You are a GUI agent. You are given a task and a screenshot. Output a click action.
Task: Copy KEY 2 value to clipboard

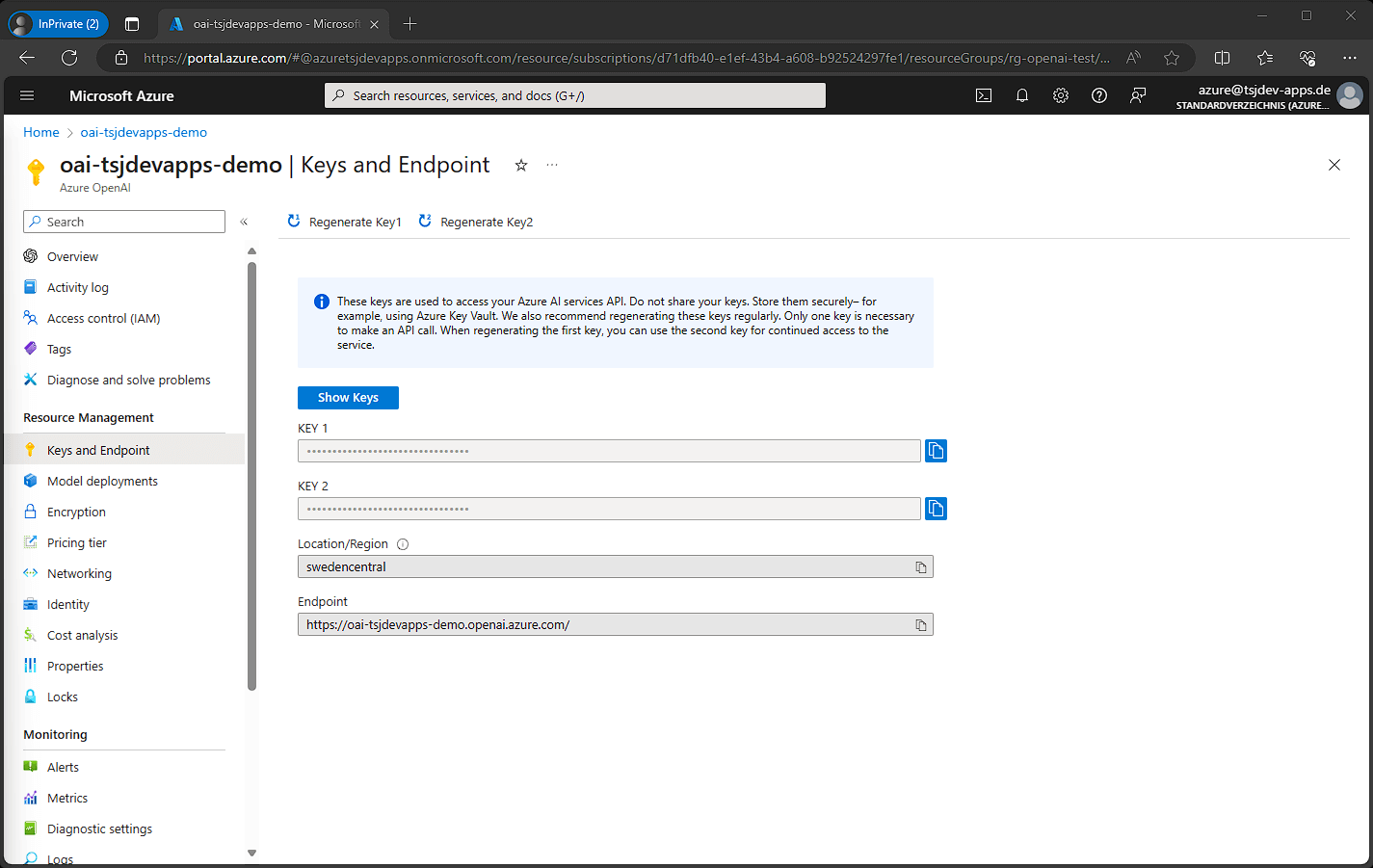[x=936, y=509]
